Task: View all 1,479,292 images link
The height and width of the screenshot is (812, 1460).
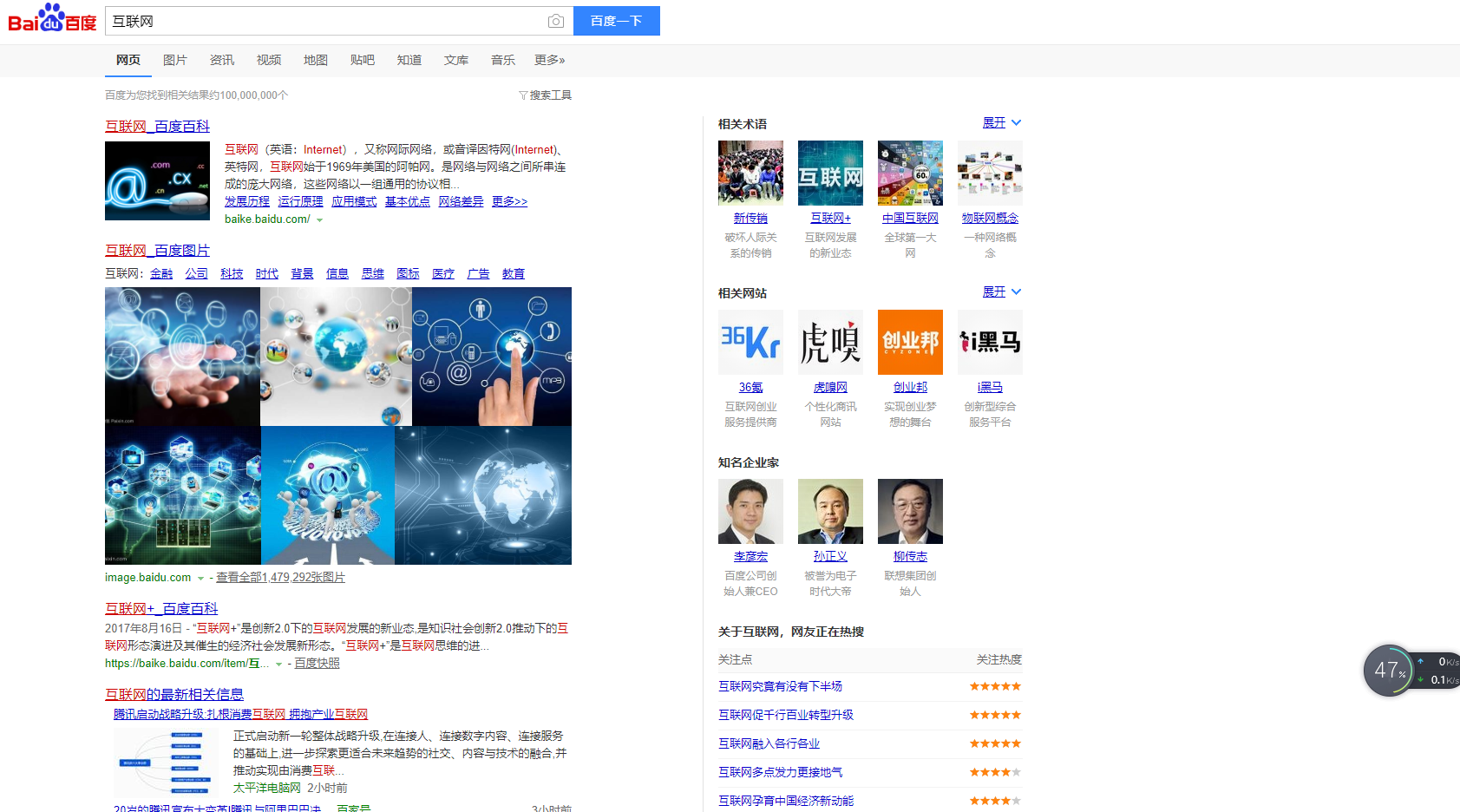Action: [x=280, y=578]
